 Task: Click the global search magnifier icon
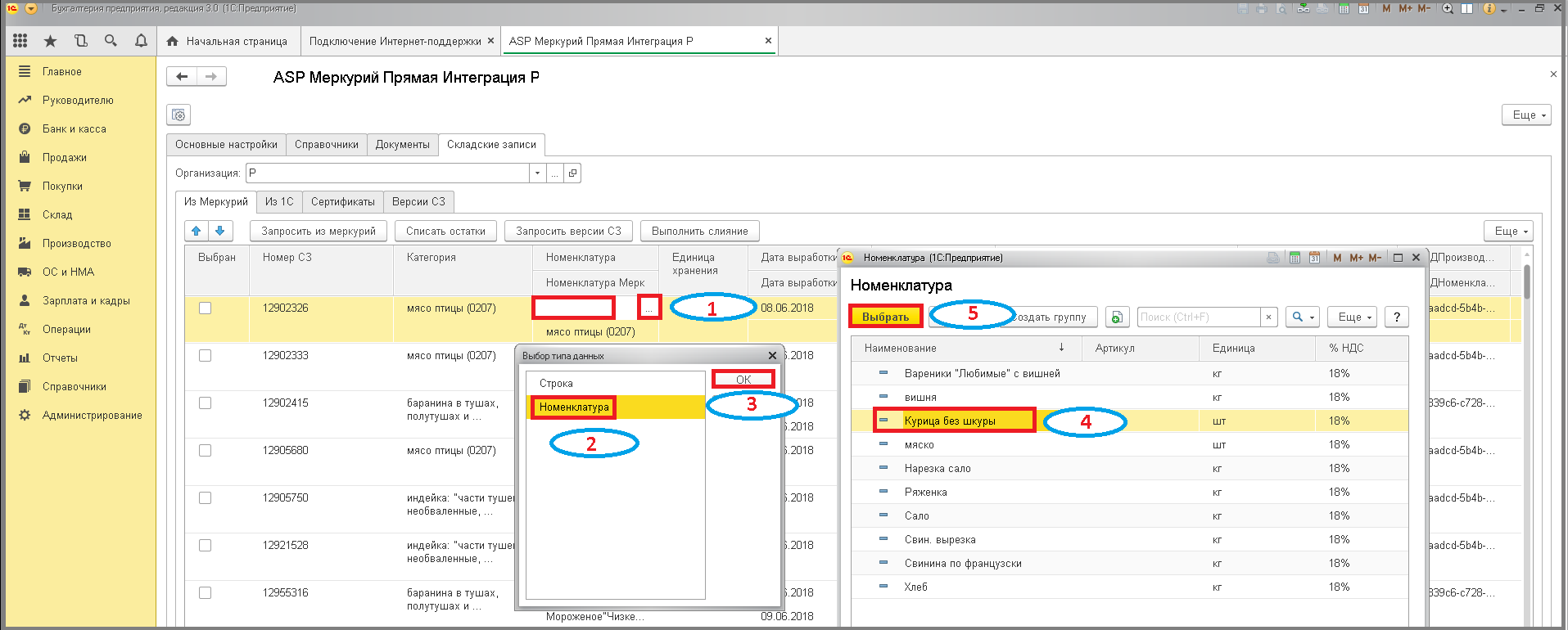pyautogui.click(x=111, y=40)
